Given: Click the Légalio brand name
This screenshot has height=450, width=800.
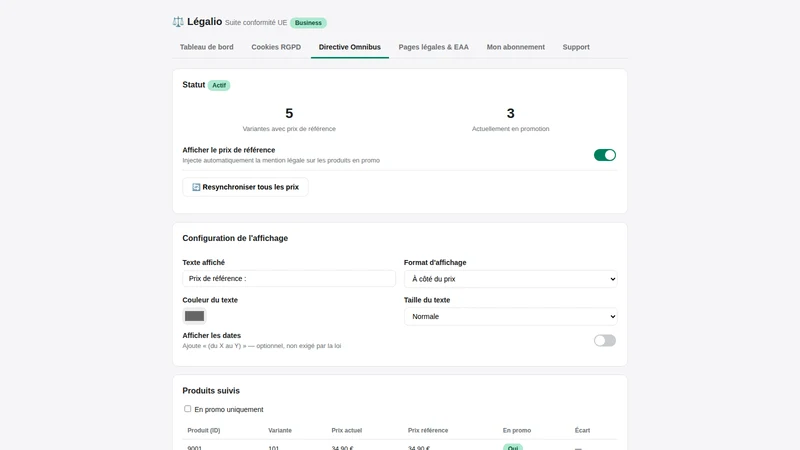Looking at the screenshot, I should (x=205, y=21).
